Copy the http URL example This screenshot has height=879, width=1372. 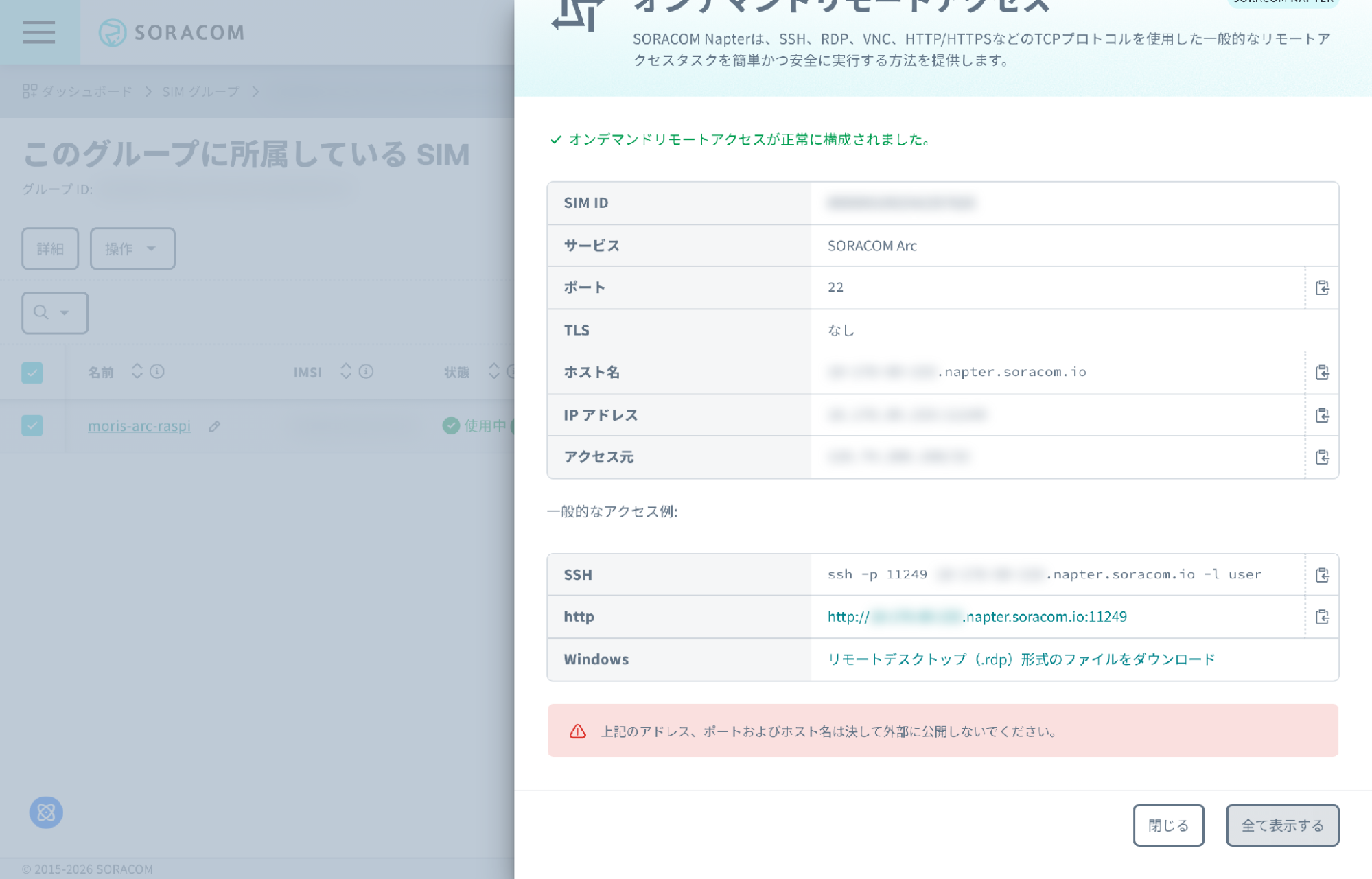tap(1322, 617)
